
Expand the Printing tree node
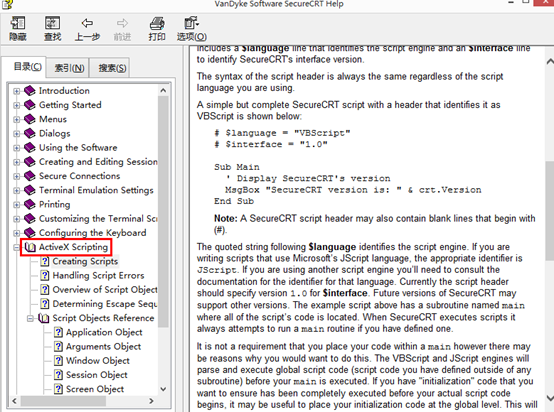(16, 205)
